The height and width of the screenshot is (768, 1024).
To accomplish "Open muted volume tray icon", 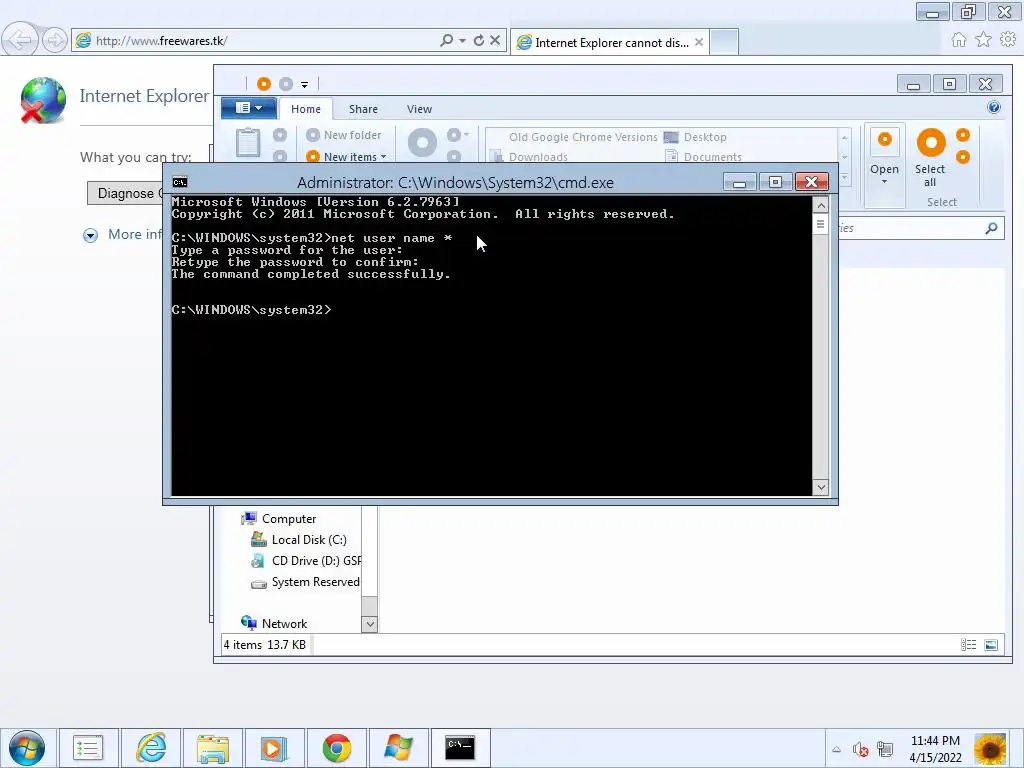I will point(860,749).
